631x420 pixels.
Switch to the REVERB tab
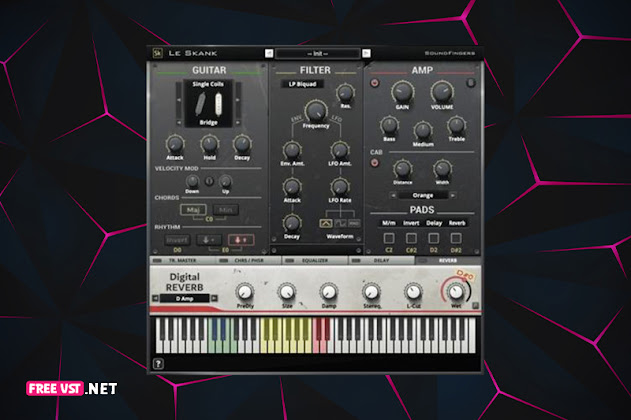(448, 261)
